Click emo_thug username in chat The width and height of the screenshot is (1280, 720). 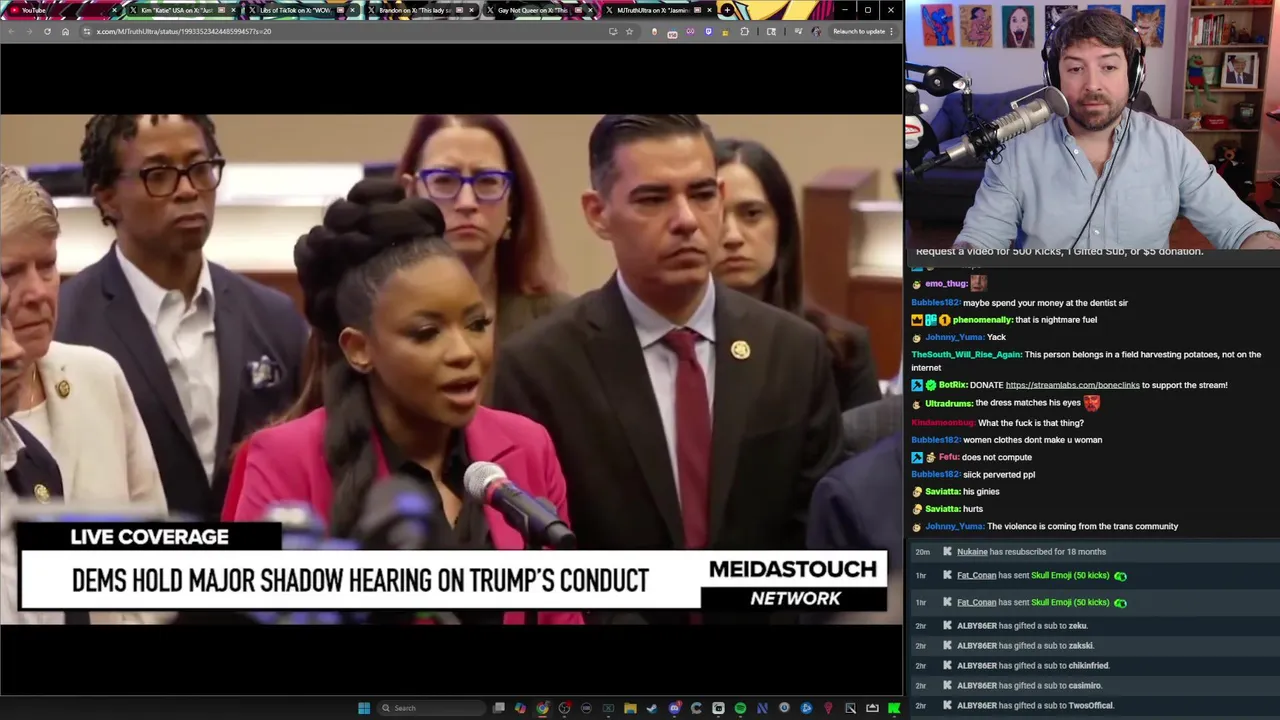pyautogui.click(x=946, y=284)
